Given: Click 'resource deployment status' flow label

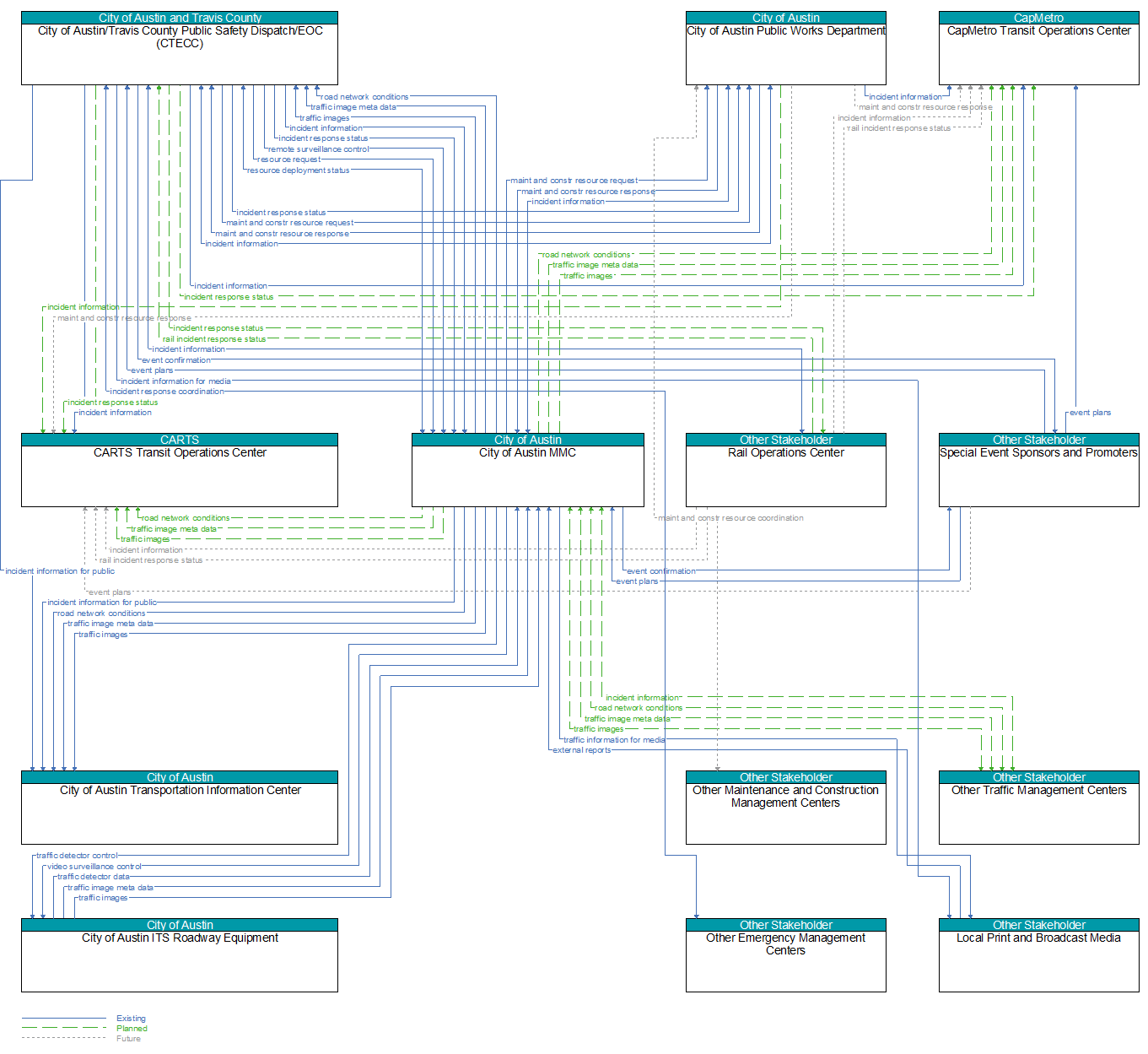Looking at the screenshot, I should click(298, 170).
